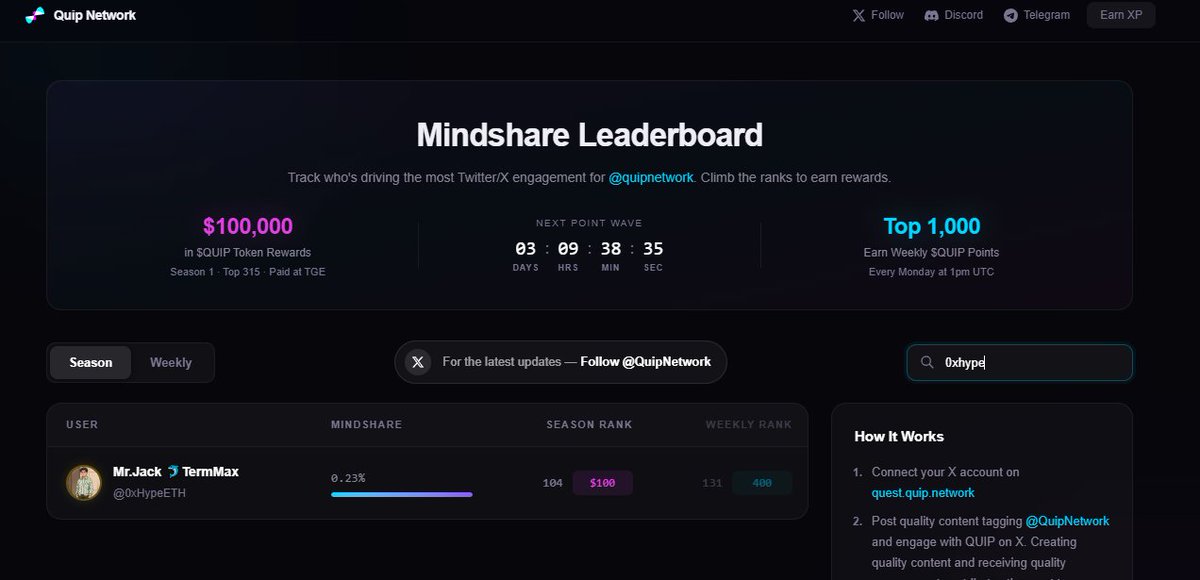Click the $100,000 rewards amount
The height and width of the screenshot is (580, 1200).
(248, 226)
